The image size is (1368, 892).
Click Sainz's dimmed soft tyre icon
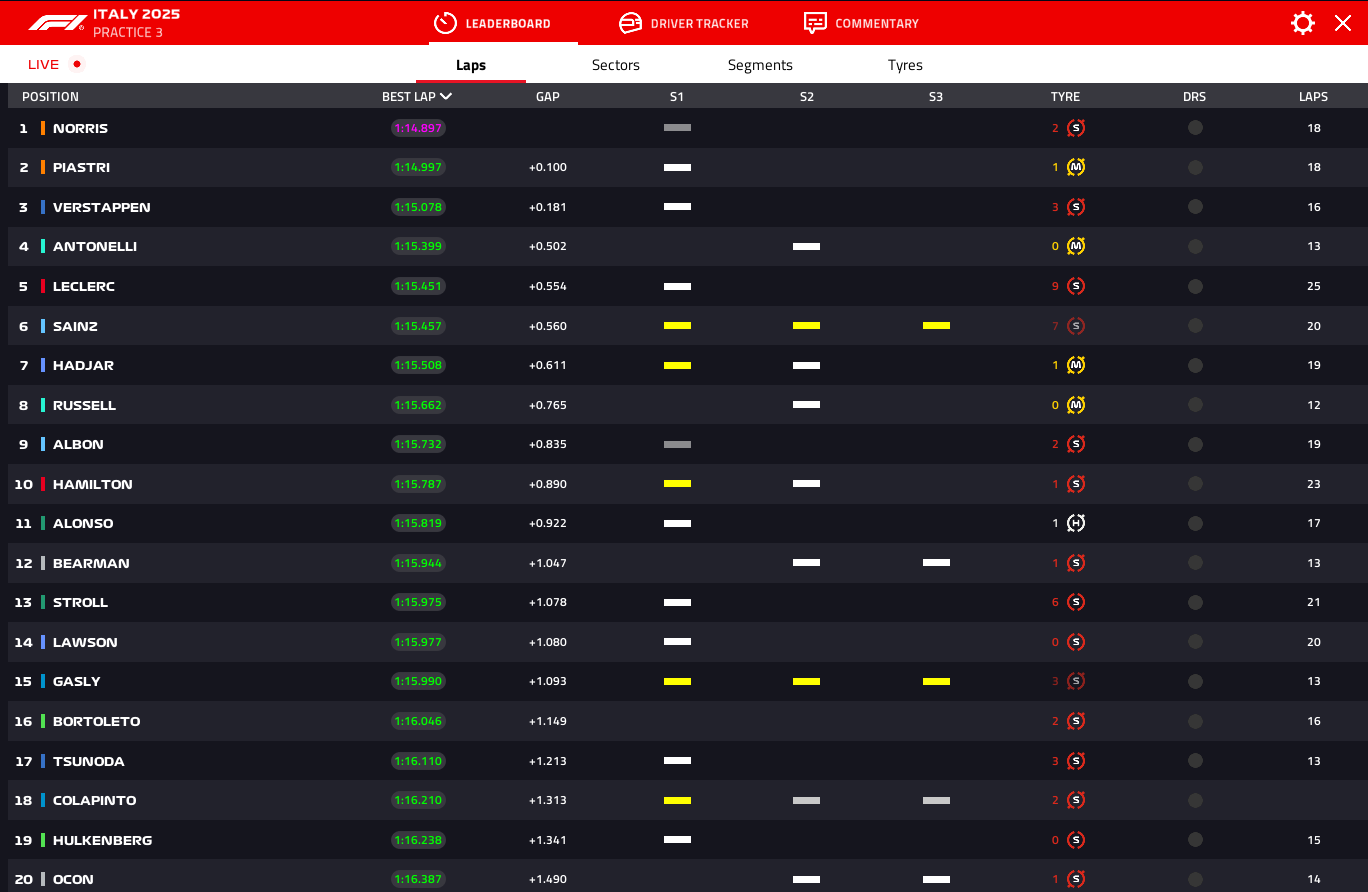pyautogui.click(x=1076, y=326)
